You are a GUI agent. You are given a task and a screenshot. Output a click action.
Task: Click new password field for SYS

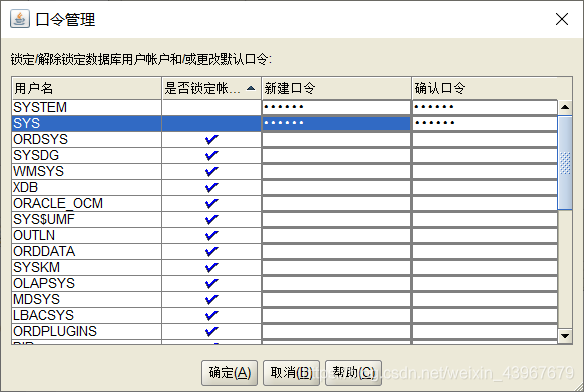click(336, 123)
